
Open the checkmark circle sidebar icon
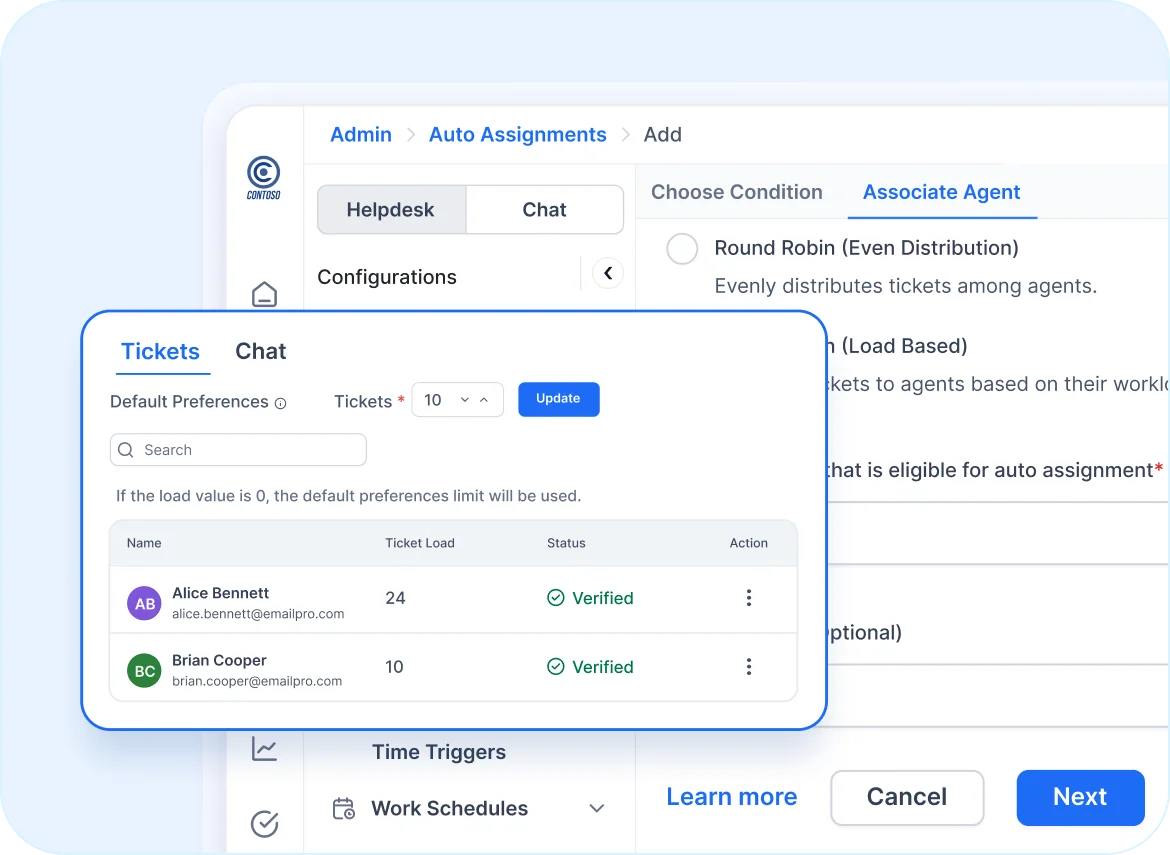click(264, 824)
